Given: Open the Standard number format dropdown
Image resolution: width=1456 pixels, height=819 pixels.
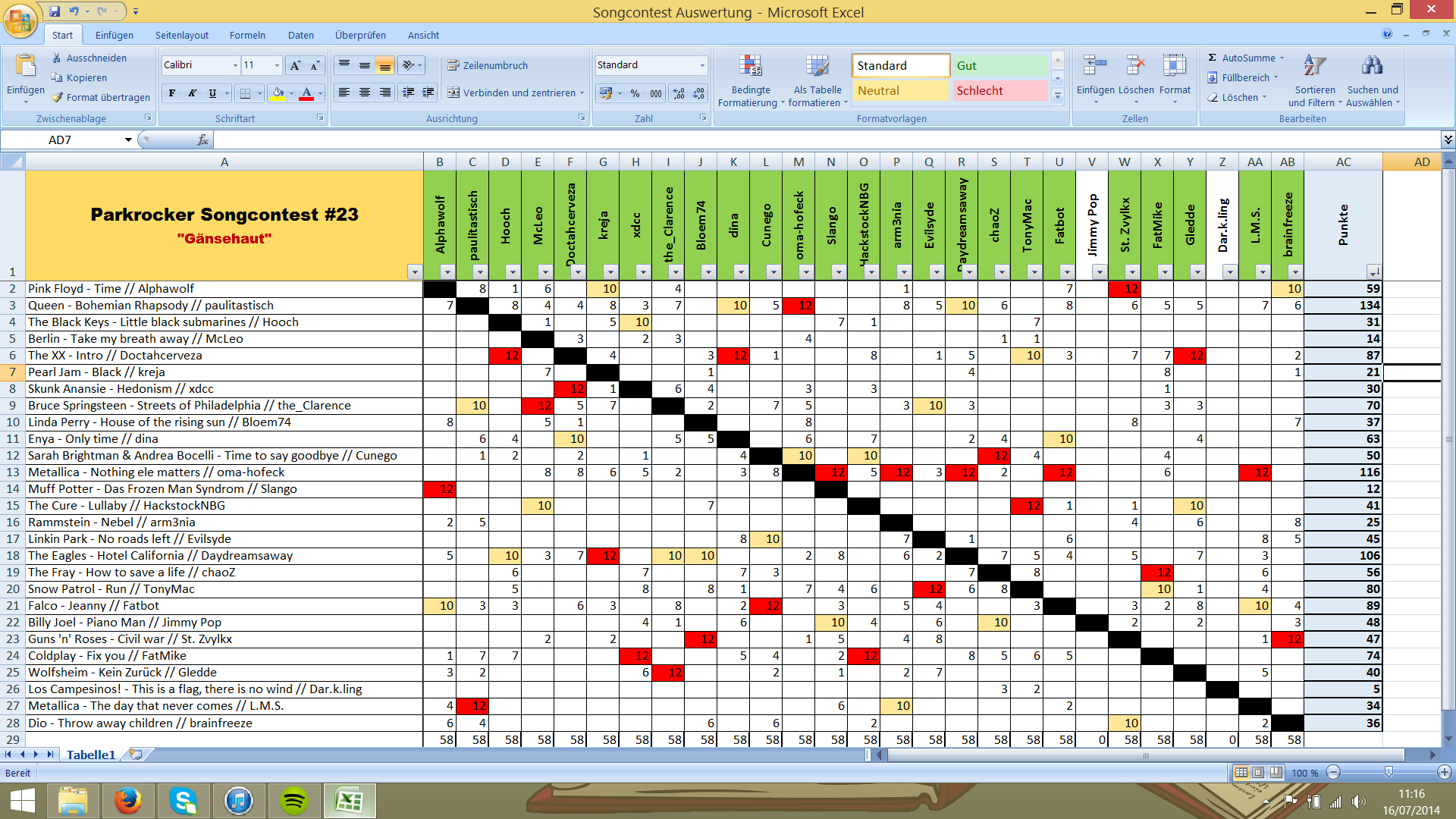Looking at the screenshot, I should (702, 65).
